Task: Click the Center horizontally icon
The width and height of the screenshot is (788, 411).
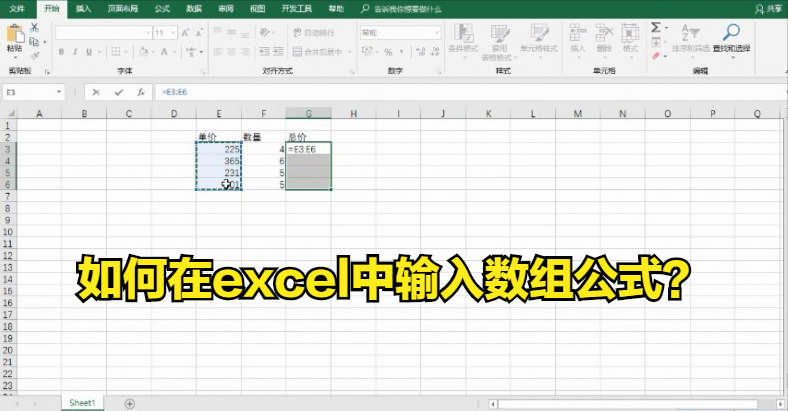Action: pyautogui.click(x=231, y=51)
